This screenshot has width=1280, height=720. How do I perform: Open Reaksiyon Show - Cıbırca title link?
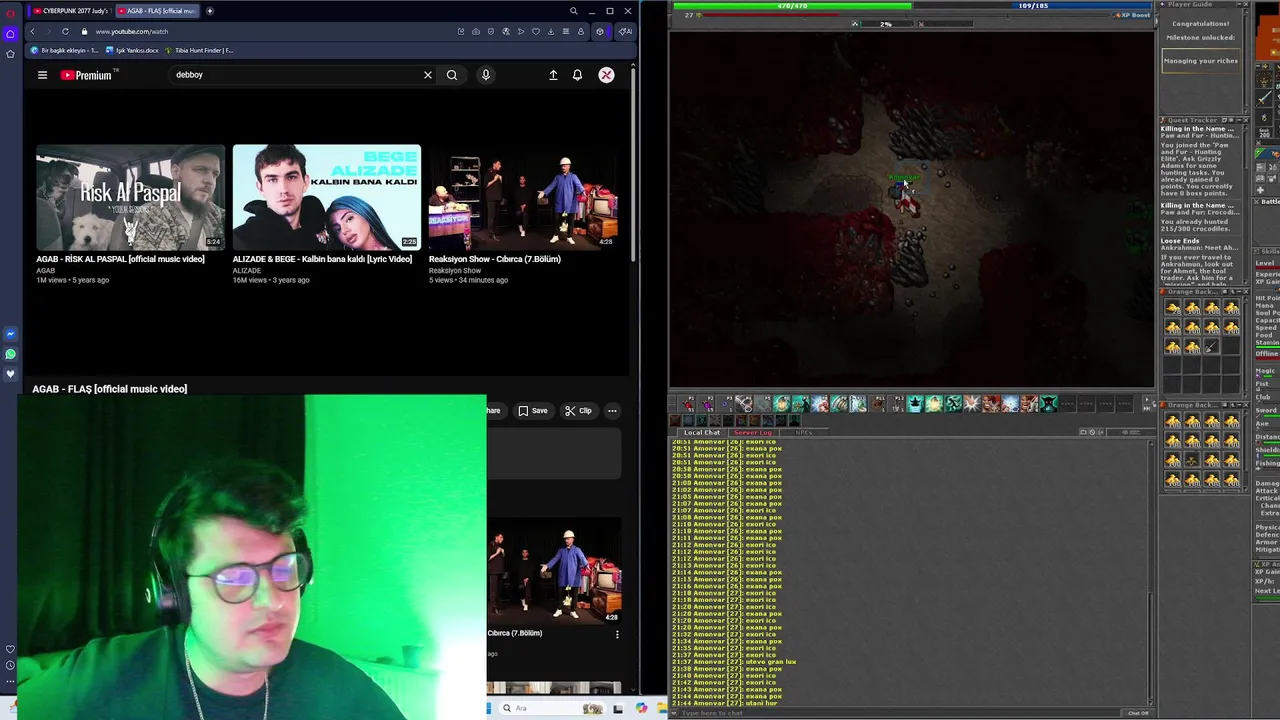(494, 259)
